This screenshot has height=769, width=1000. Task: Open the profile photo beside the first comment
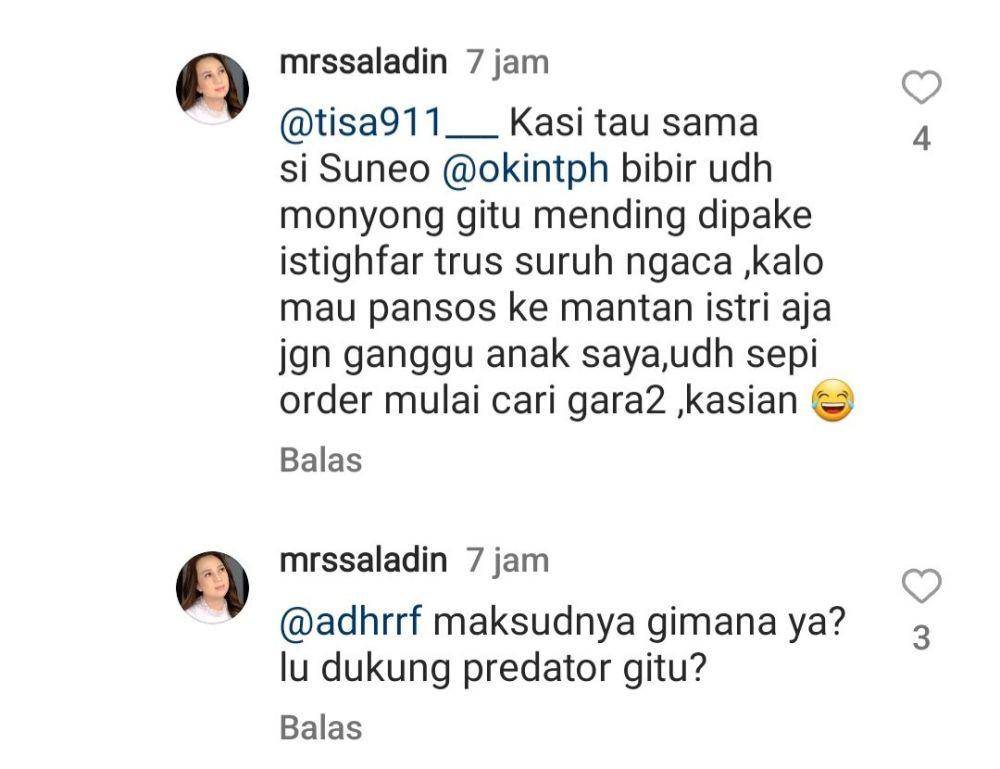coord(212,88)
